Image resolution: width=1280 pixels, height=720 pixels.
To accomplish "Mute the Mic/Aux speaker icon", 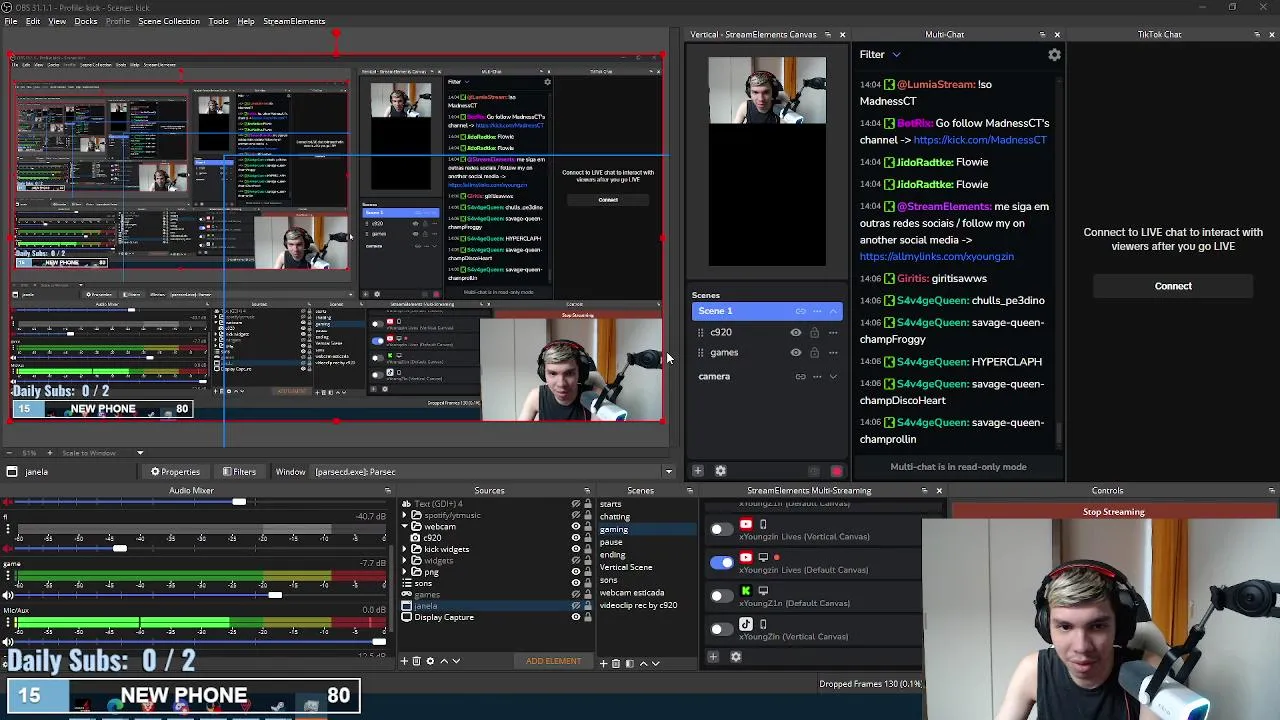I will (x=8, y=642).
